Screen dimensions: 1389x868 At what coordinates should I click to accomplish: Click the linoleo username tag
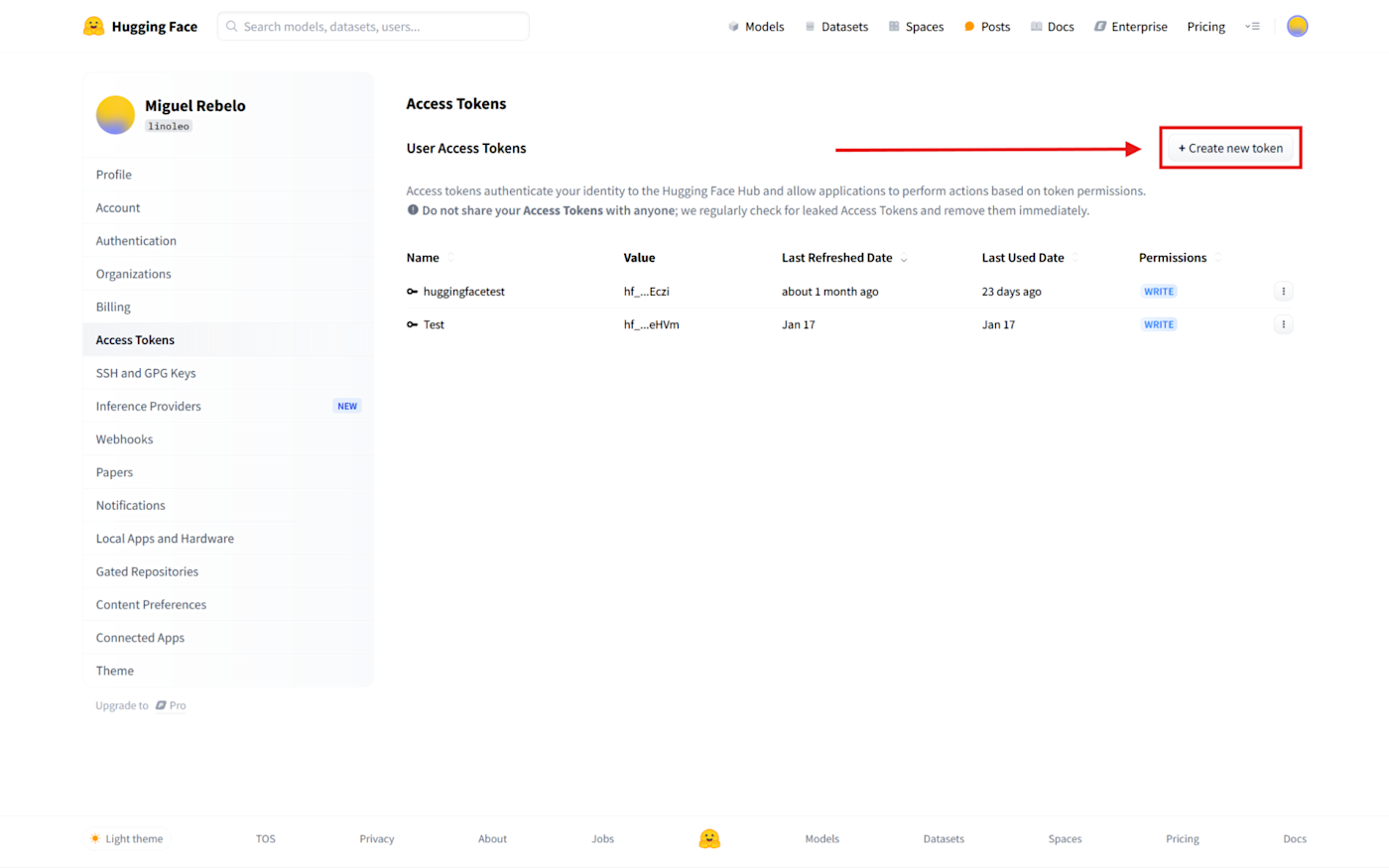click(169, 126)
